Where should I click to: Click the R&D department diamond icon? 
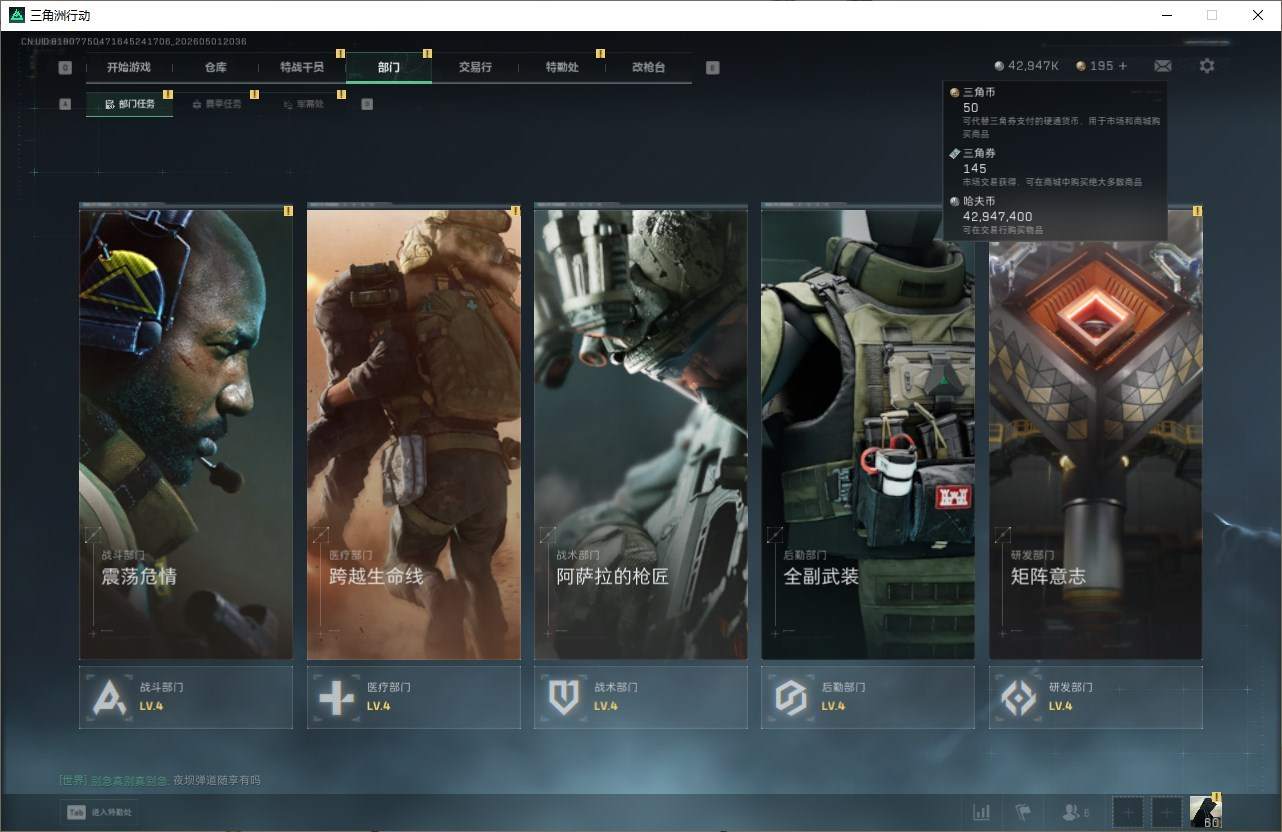click(x=1019, y=697)
